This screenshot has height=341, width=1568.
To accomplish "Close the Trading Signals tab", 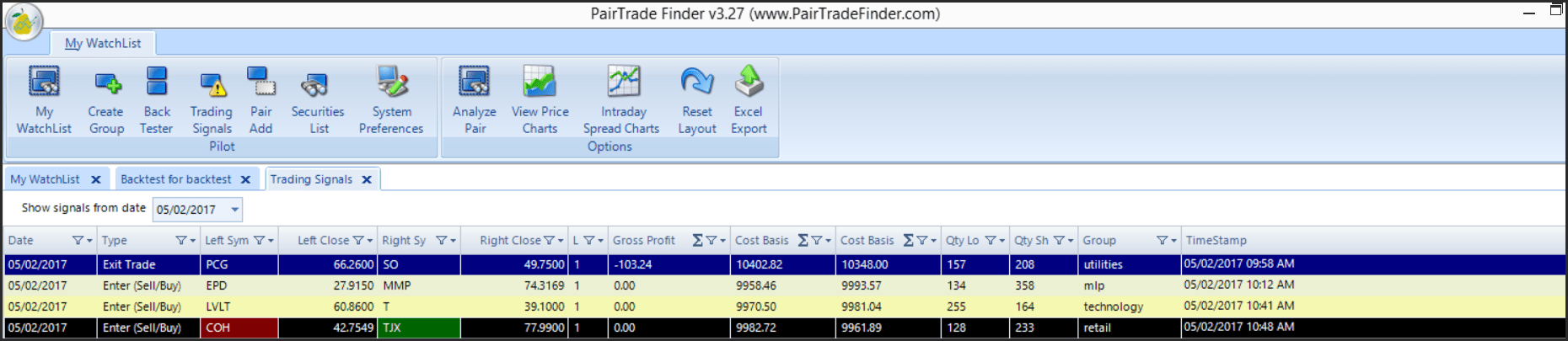I will (x=367, y=179).
